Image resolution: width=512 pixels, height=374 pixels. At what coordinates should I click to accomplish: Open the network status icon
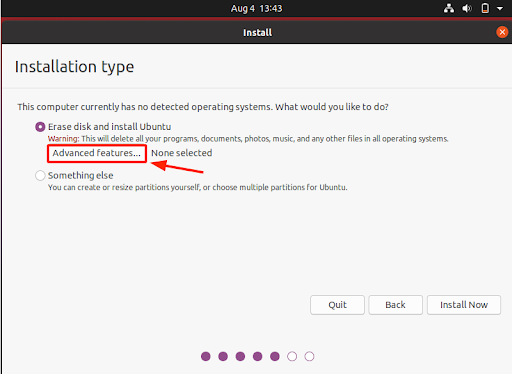(449, 8)
